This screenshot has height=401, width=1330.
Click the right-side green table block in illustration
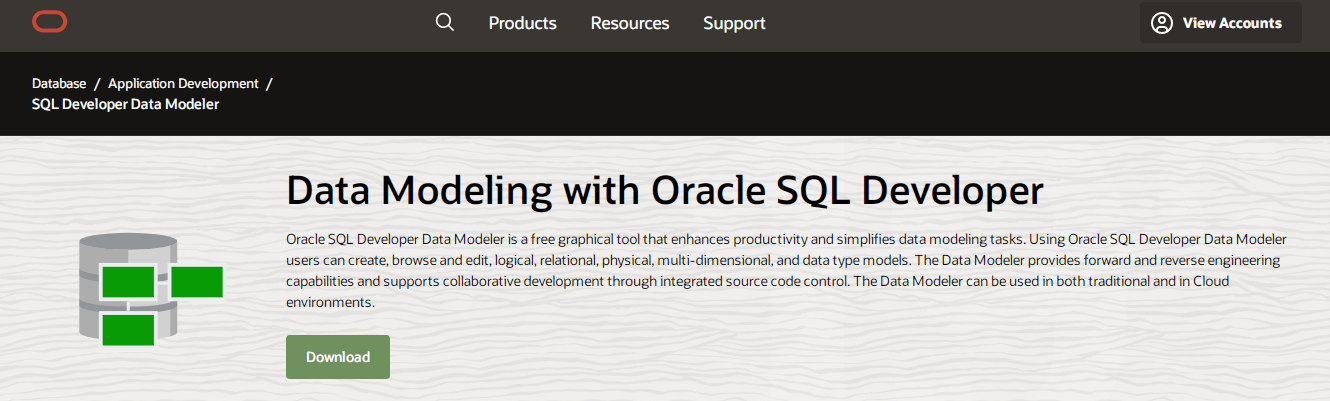[196, 282]
